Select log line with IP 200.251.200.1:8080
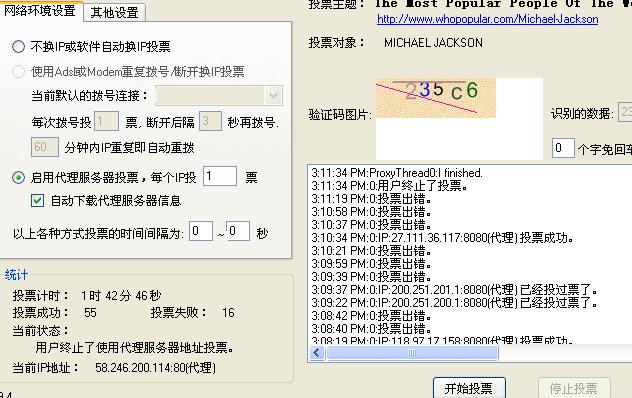 pos(455,302)
